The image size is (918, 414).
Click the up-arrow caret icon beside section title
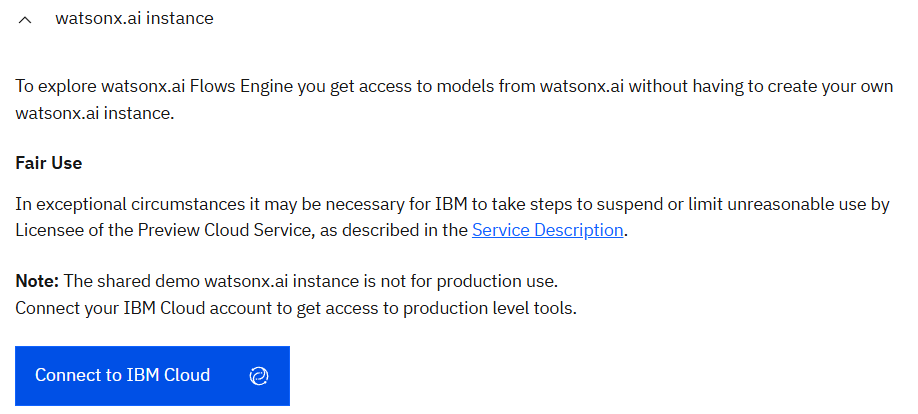coord(26,19)
